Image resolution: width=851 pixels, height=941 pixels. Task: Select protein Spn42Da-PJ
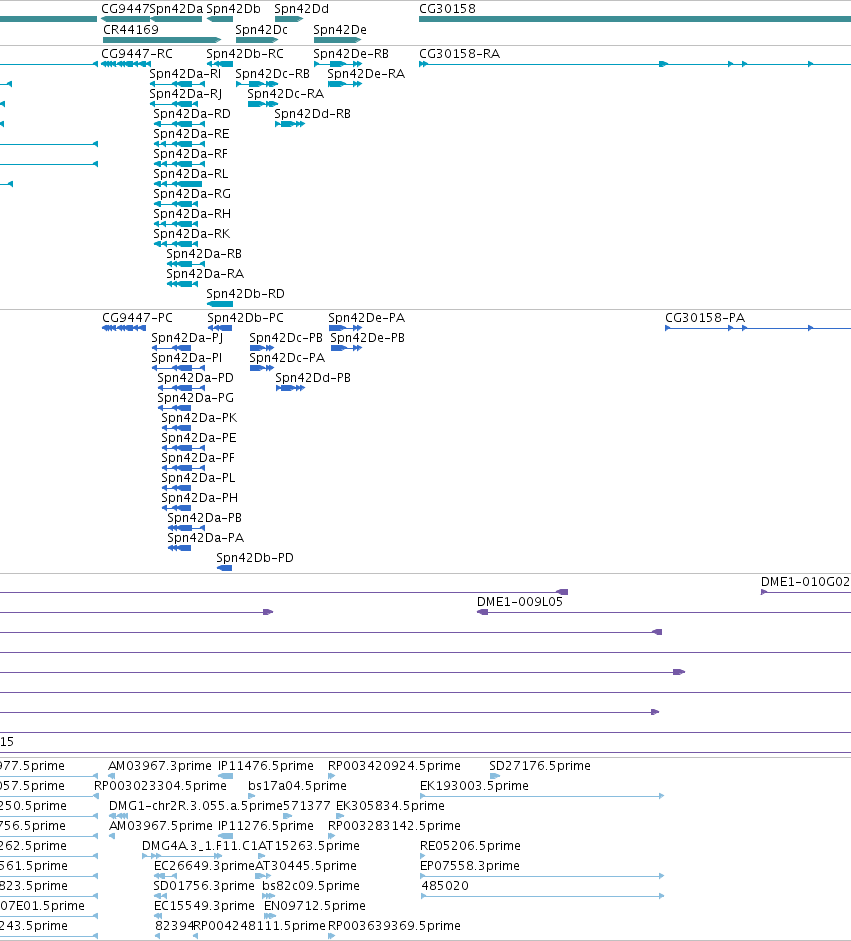click(x=187, y=337)
